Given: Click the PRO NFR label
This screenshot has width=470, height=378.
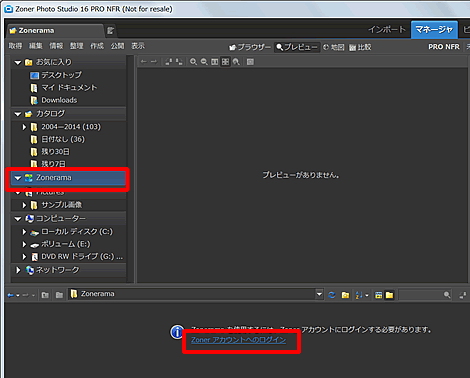Looking at the screenshot, I should pyautogui.click(x=444, y=47).
